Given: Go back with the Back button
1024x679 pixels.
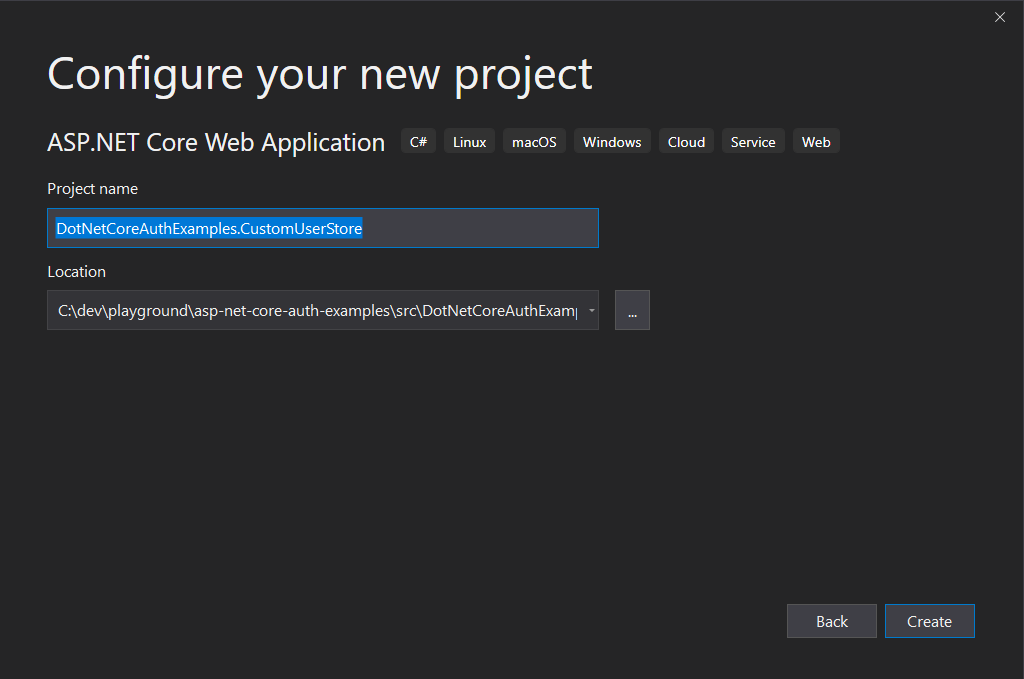Looking at the screenshot, I should pos(831,621).
